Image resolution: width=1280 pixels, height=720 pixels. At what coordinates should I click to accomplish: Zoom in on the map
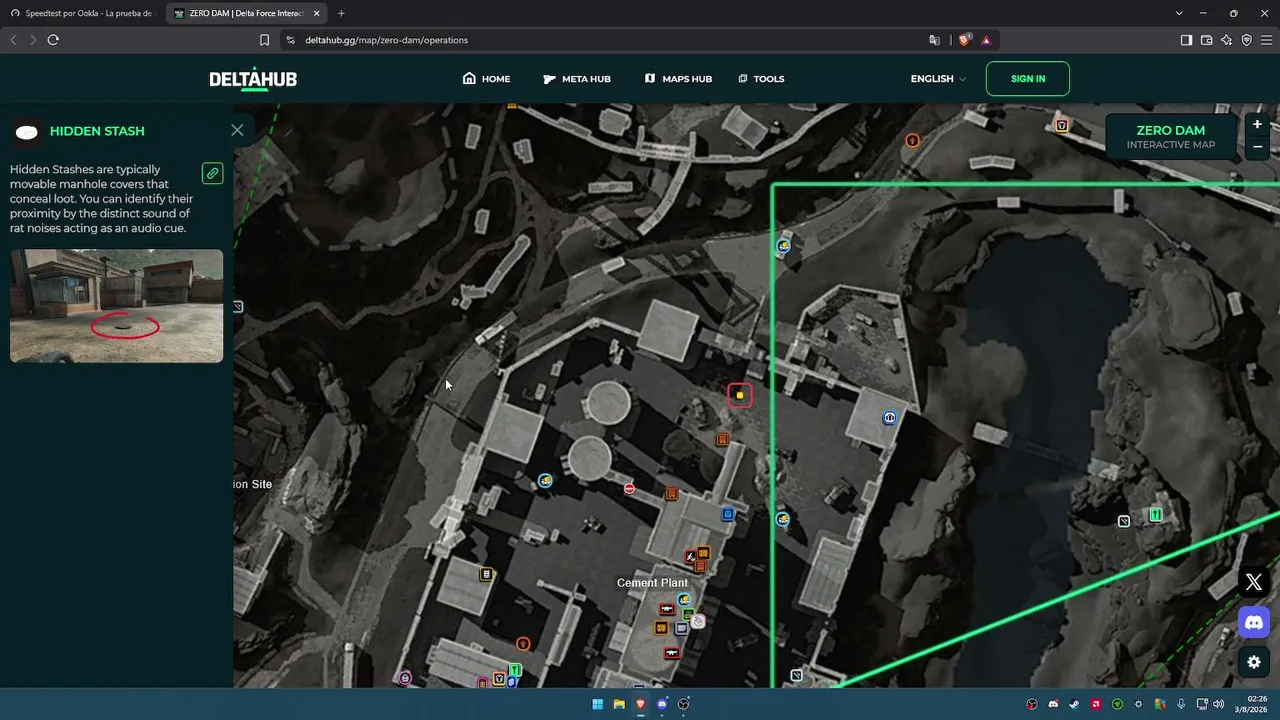pos(1258,125)
